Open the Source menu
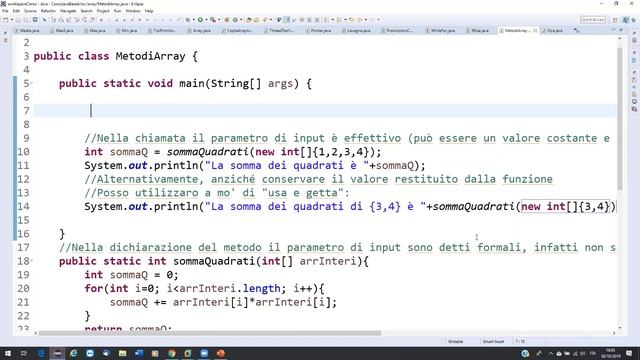This screenshot has width=640, height=360. [30, 11]
